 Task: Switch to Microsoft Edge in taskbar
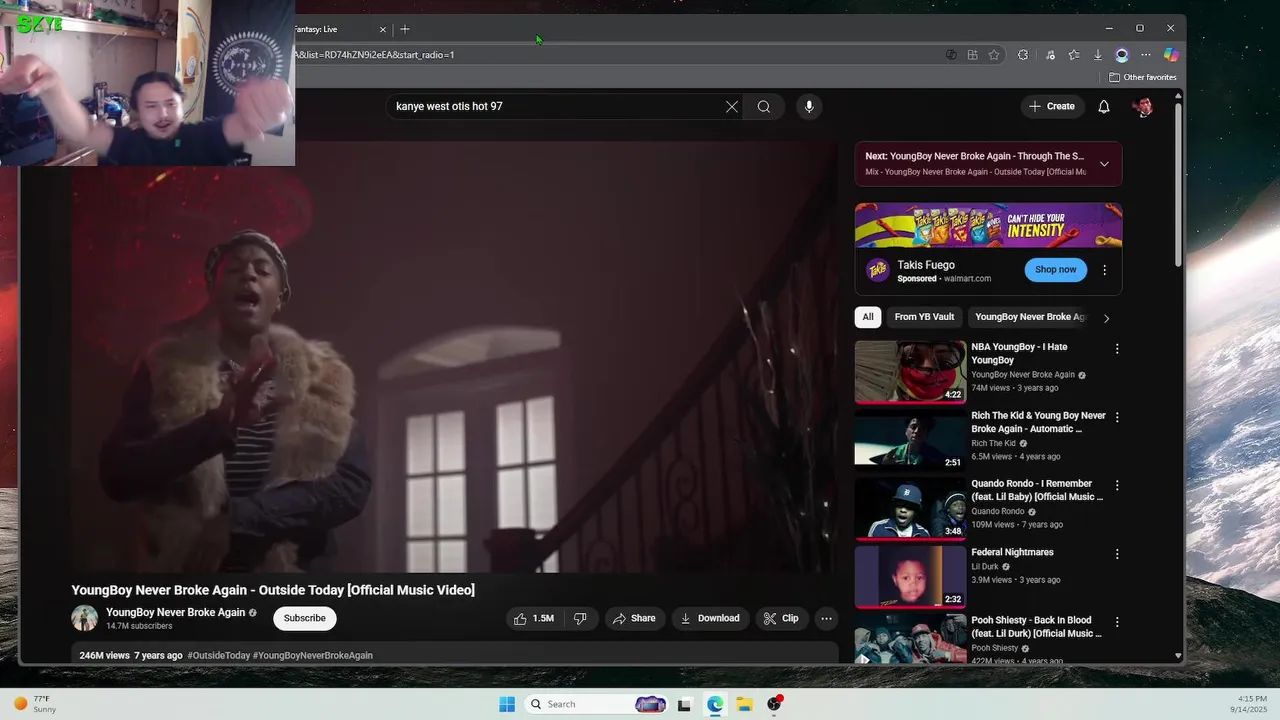(715, 704)
